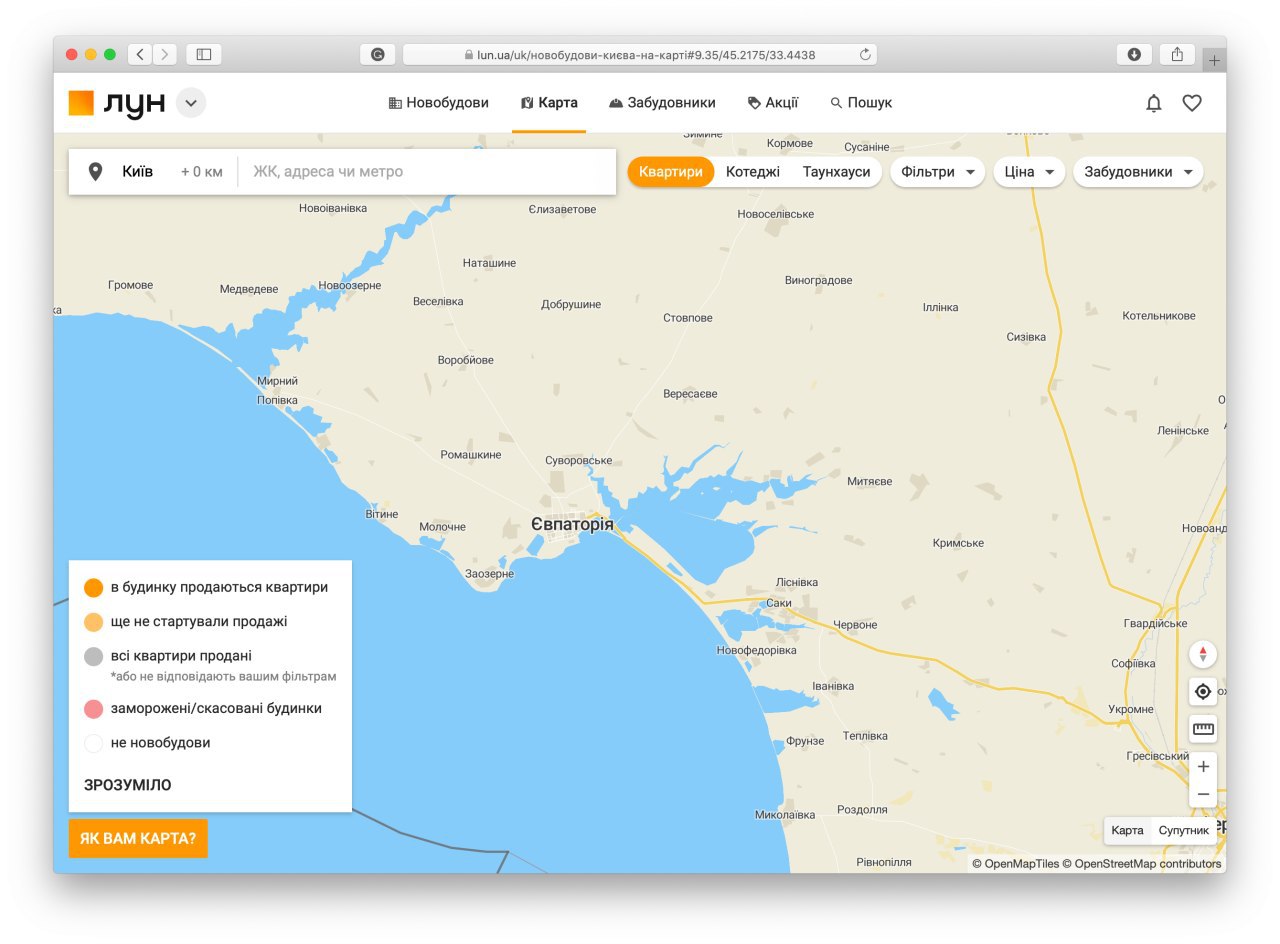Select the Квартири property type

point(671,172)
